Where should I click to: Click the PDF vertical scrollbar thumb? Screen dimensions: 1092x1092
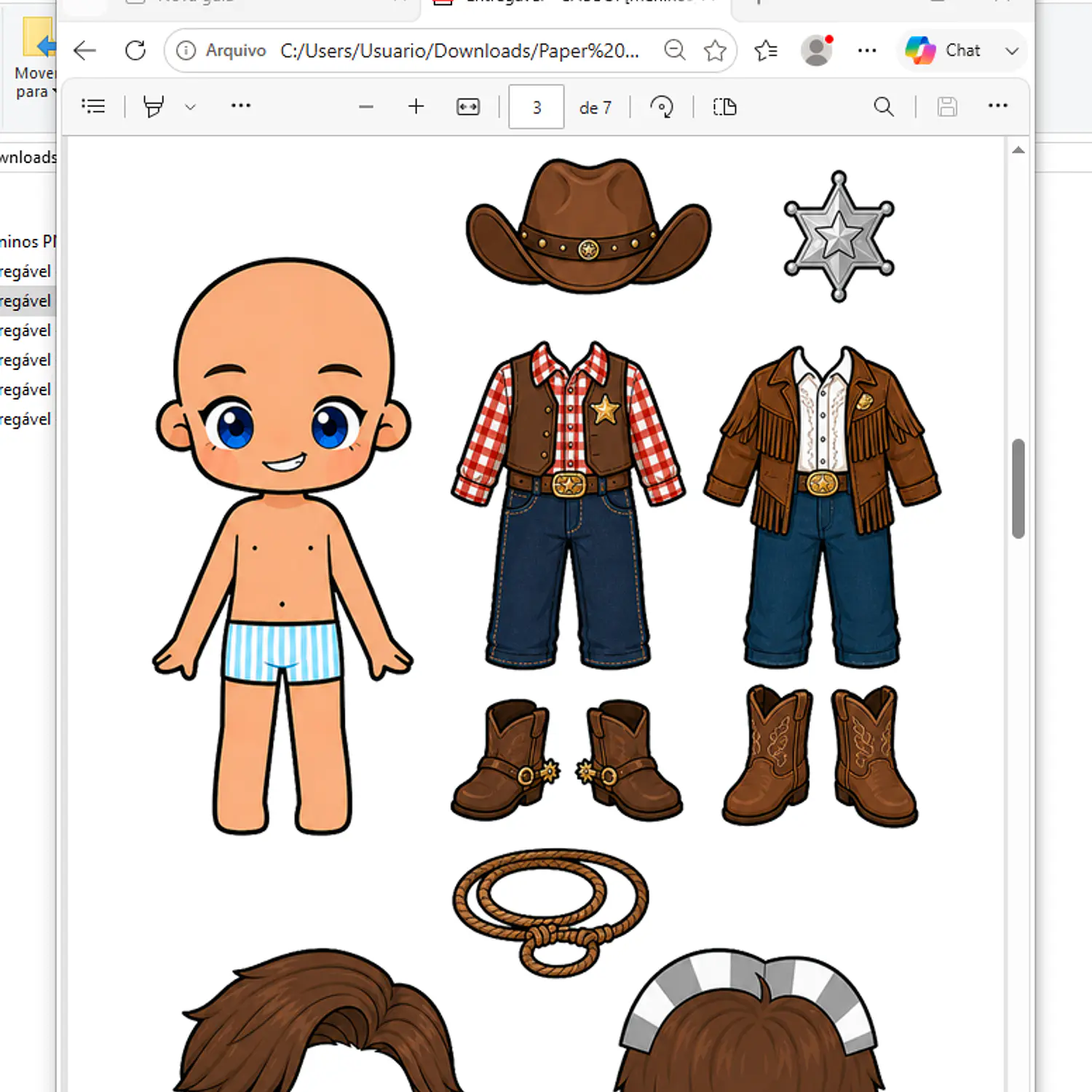(1018, 488)
